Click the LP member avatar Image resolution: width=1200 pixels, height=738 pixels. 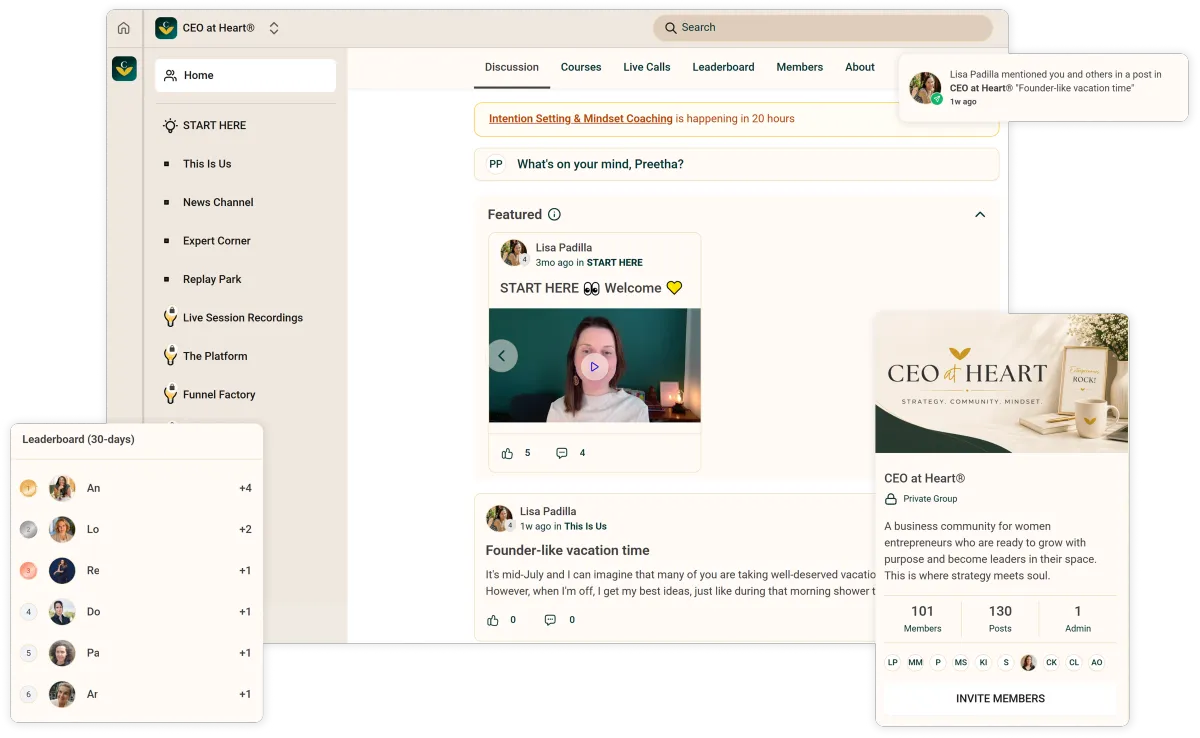(893, 662)
